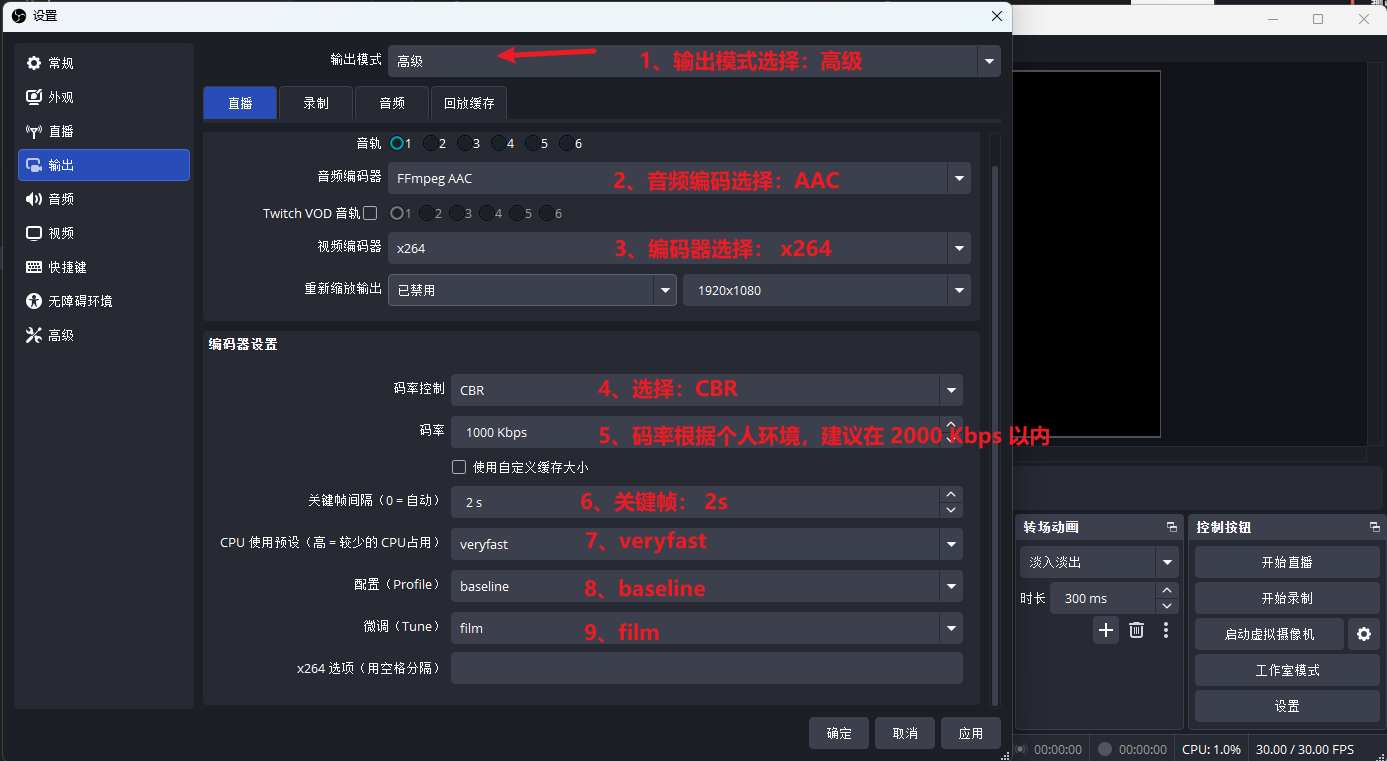This screenshot has width=1387, height=761.
Task: Click 启动虚拟摄像机 in the OBS main window
Action: 1269,634
